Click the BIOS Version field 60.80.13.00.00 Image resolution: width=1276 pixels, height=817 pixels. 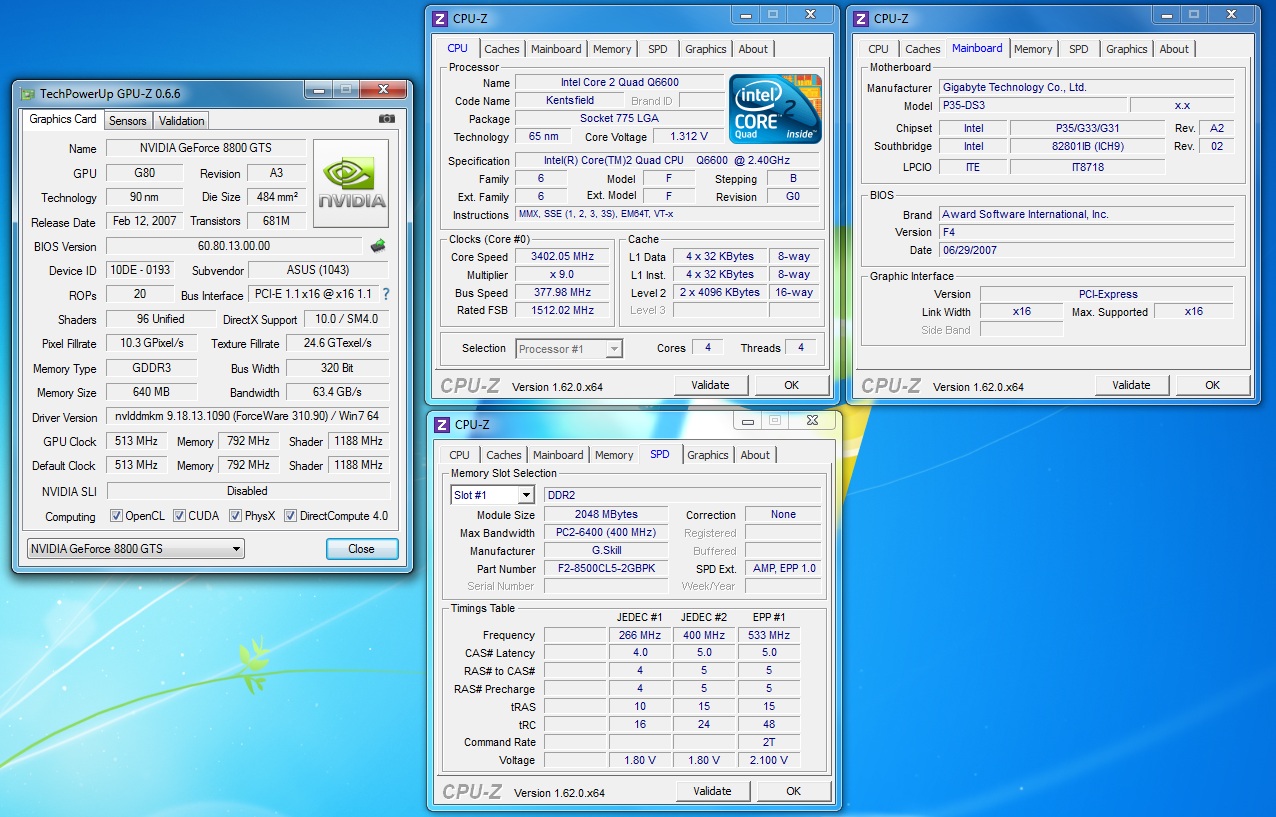(235, 246)
